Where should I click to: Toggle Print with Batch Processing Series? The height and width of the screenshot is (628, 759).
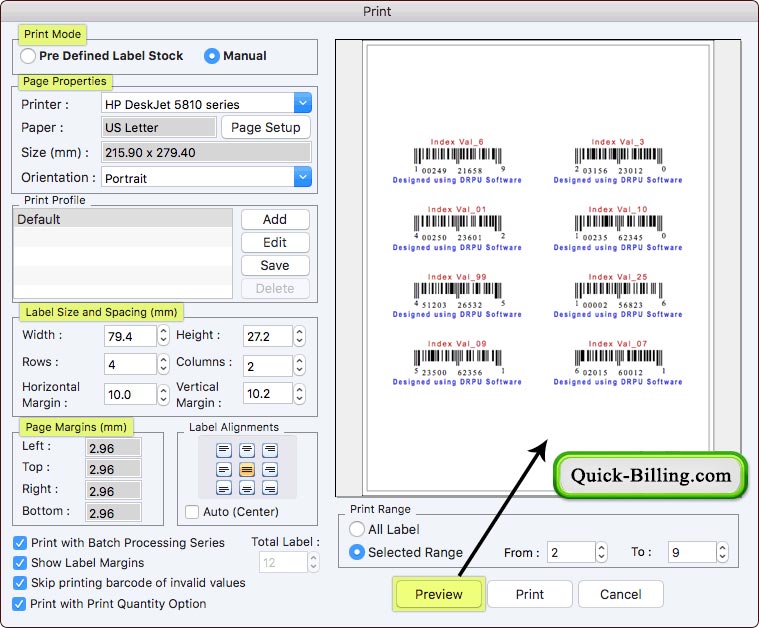pos(20,543)
